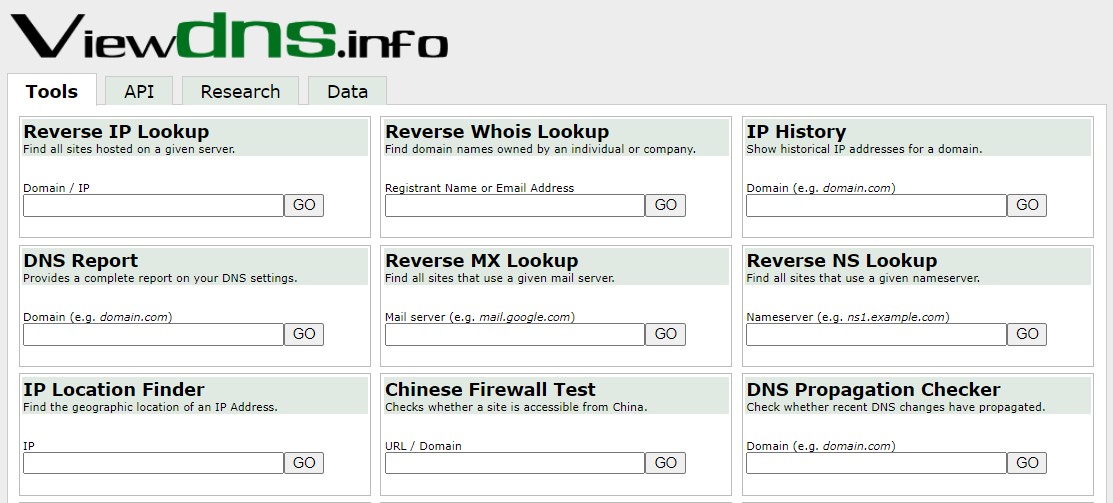The image size is (1113, 503).
Task: Open the API tab
Action: pos(139,91)
